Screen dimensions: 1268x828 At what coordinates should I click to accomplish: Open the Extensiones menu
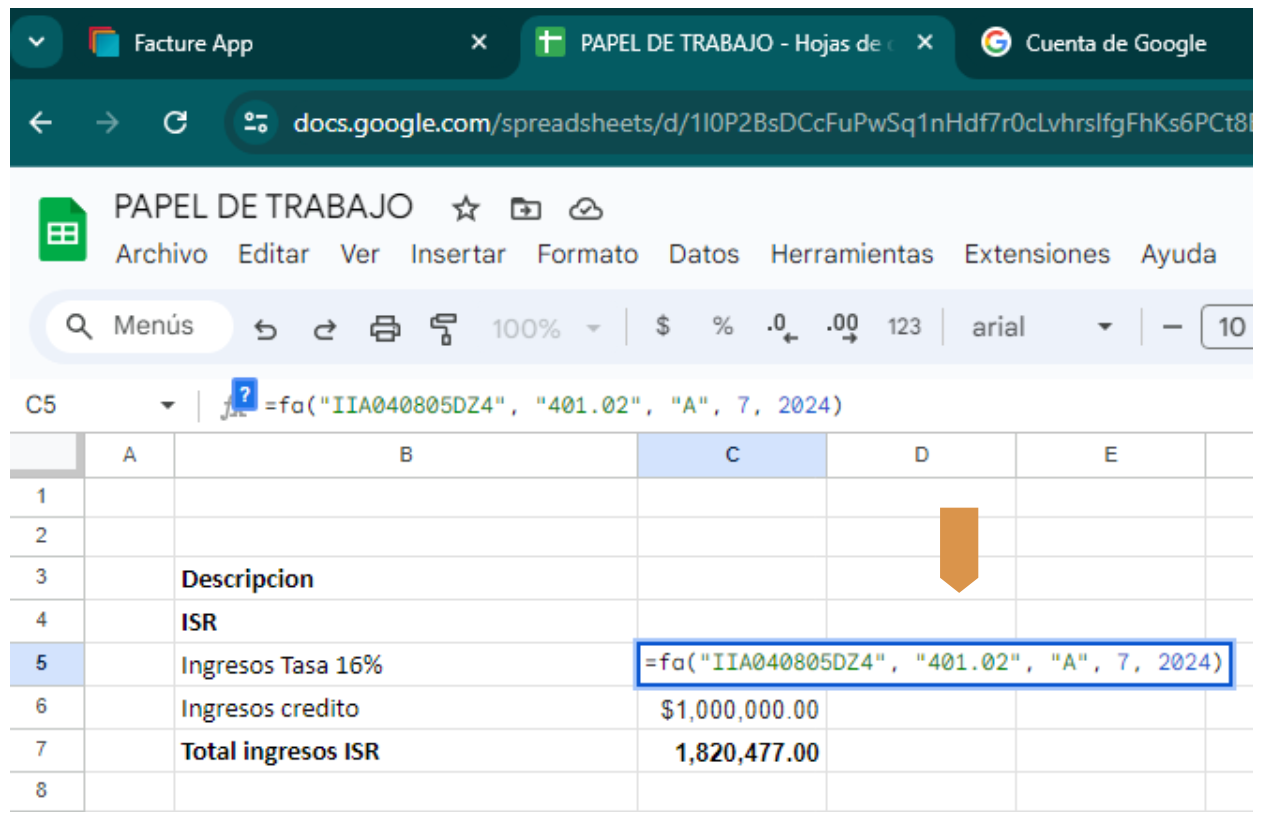pos(1036,255)
